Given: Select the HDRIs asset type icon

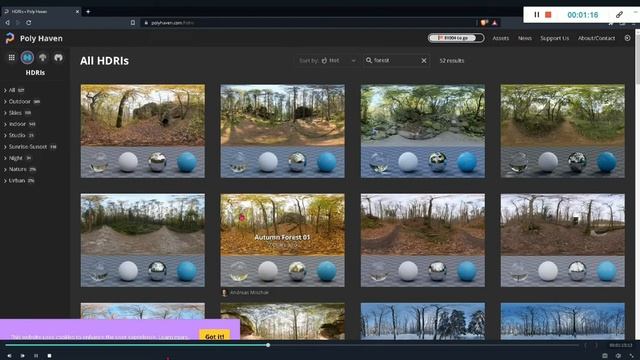Looking at the screenshot, I should point(27,58).
